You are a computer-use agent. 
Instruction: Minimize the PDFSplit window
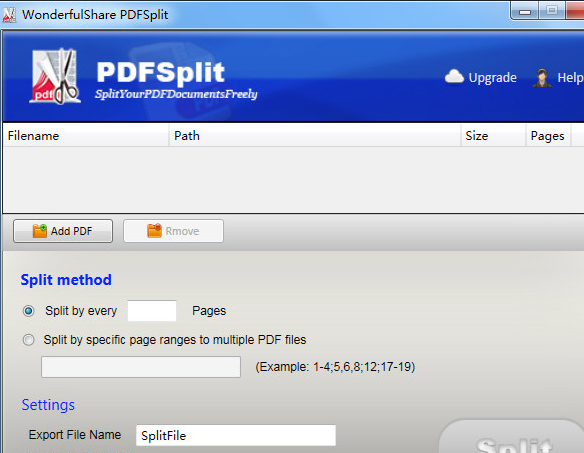(525, 12)
